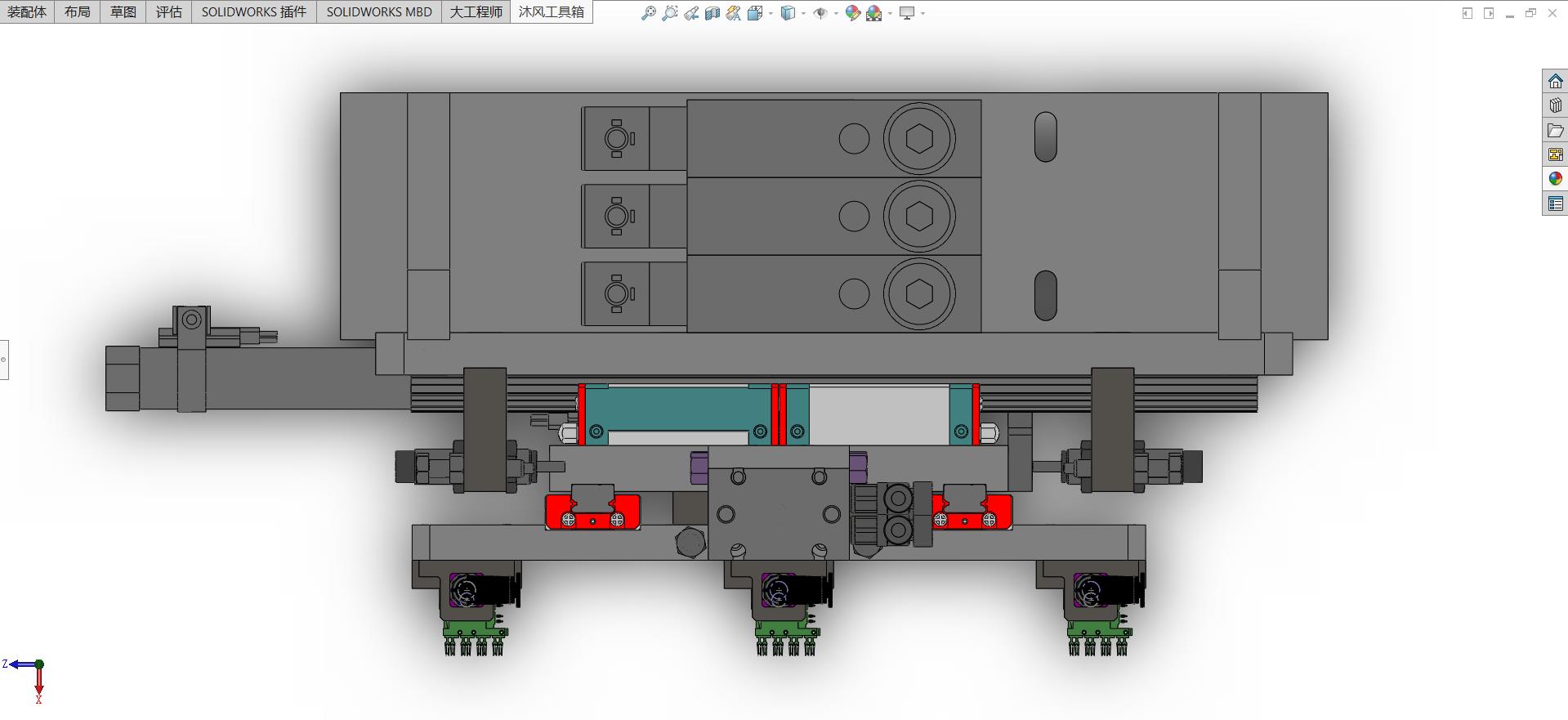
Task: Select the teal cylinder body on model
Action: (678, 408)
